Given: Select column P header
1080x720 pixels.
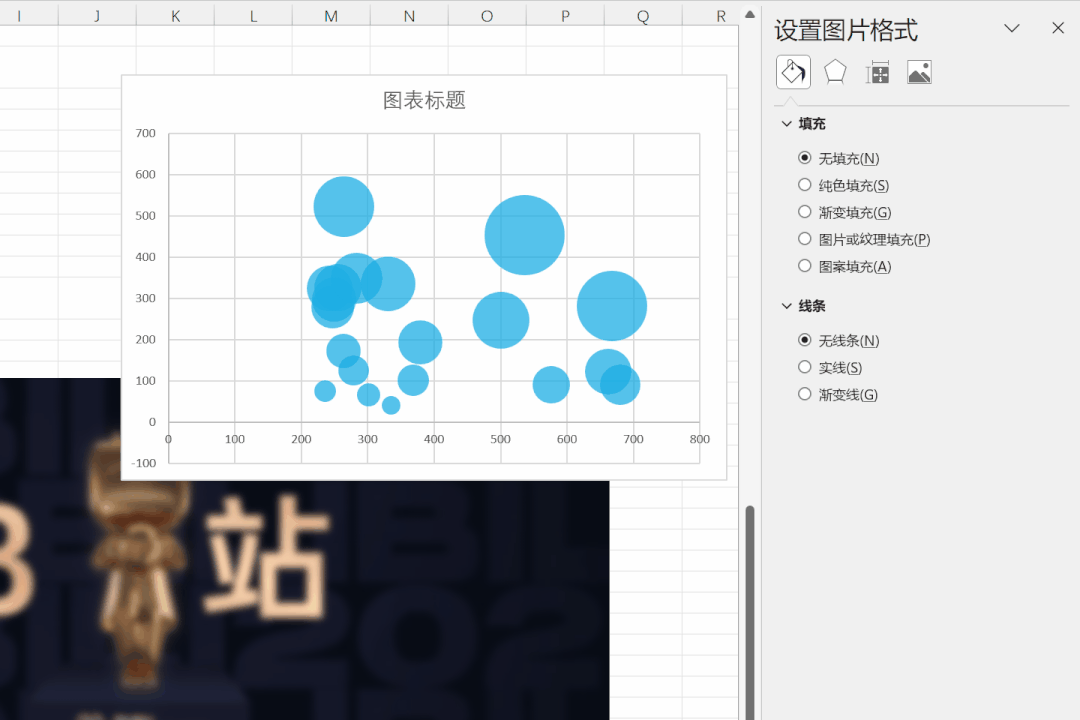Looking at the screenshot, I should (565, 16).
